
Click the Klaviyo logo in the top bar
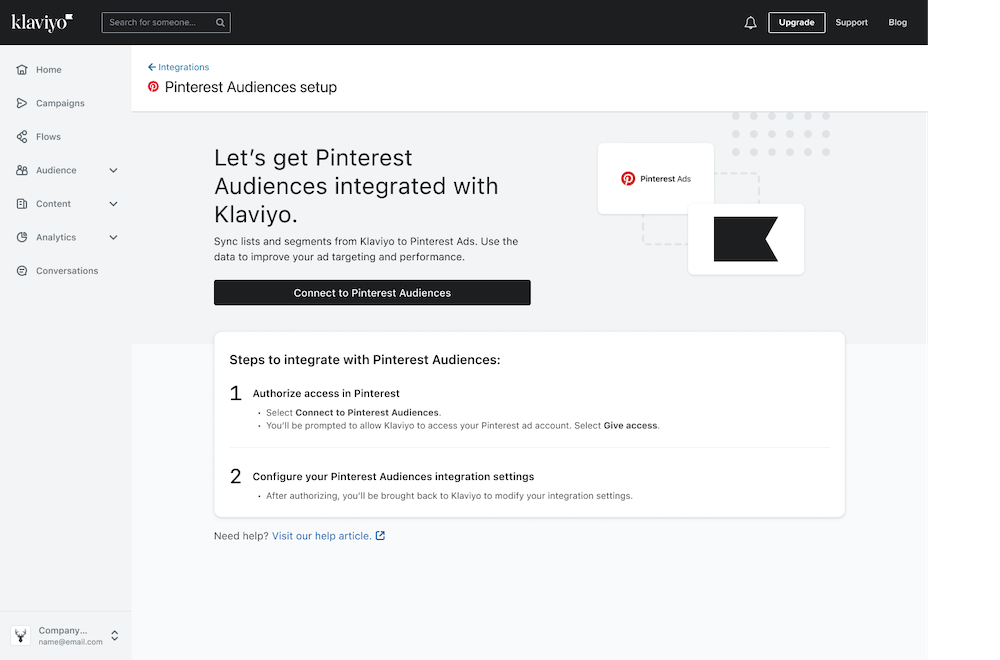[41, 22]
